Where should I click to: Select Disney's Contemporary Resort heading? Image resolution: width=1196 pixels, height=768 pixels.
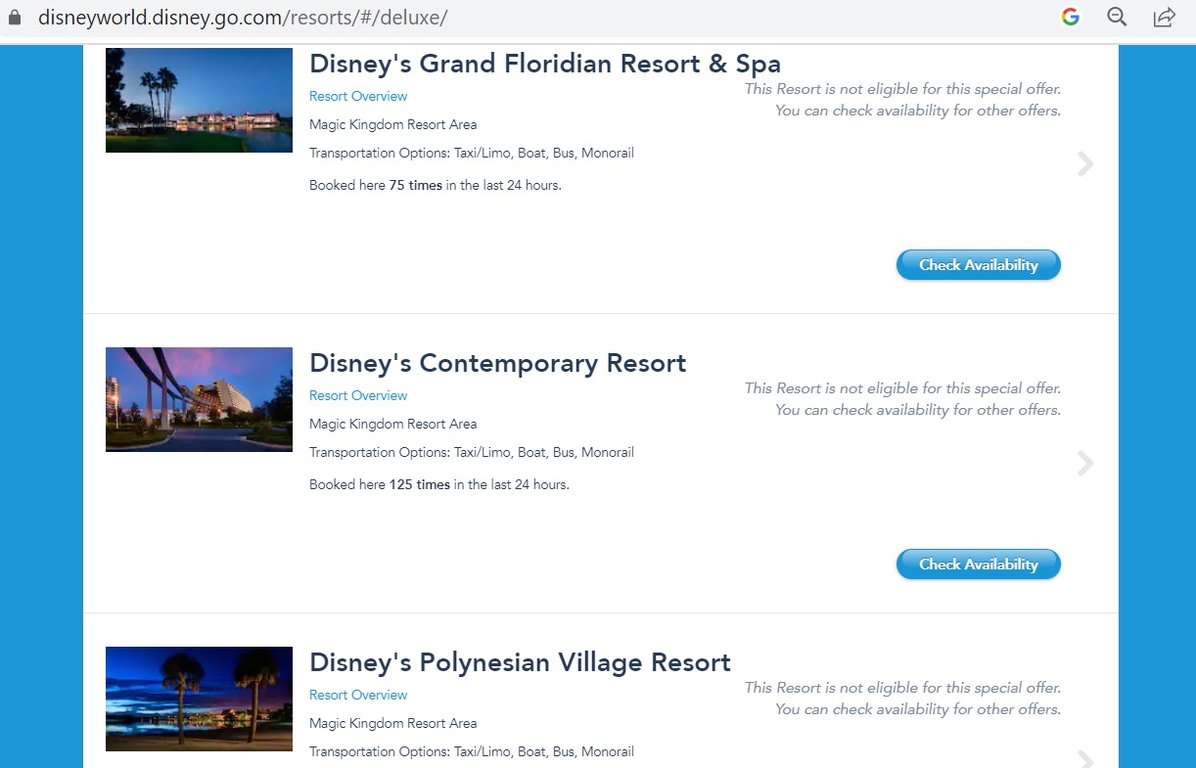tap(497, 363)
